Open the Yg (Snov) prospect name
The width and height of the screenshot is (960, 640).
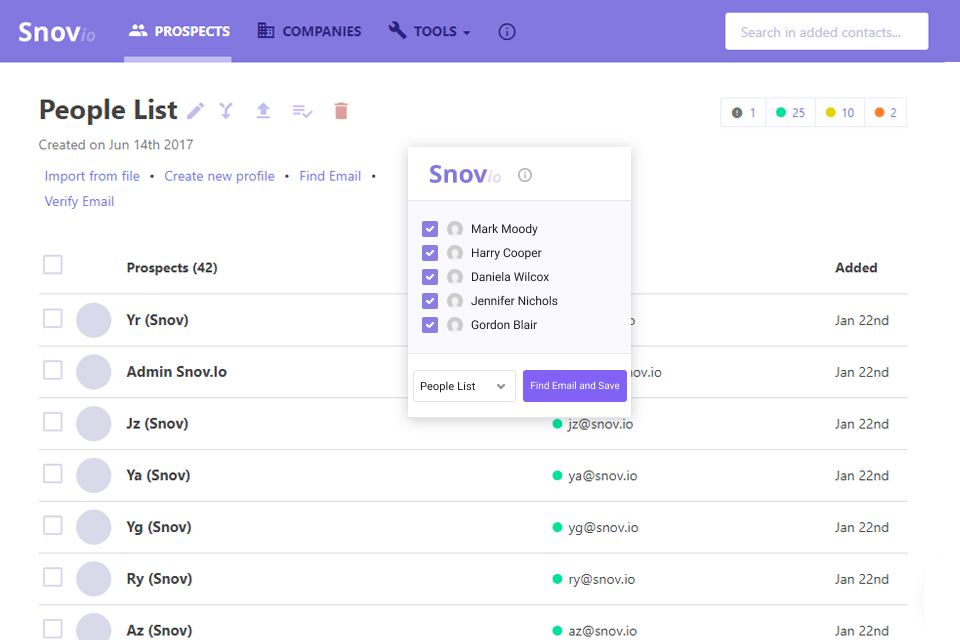(159, 527)
